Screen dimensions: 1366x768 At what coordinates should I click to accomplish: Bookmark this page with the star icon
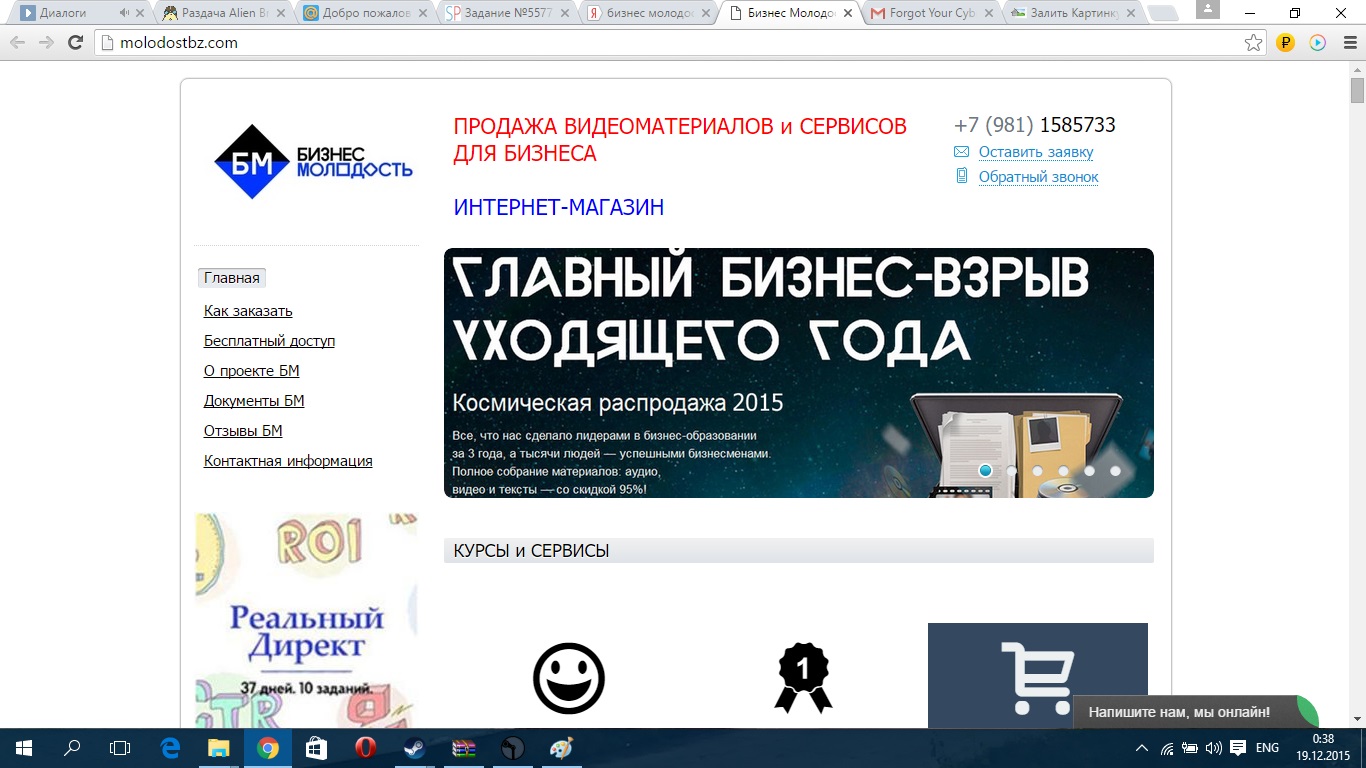click(x=1253, y=43)
